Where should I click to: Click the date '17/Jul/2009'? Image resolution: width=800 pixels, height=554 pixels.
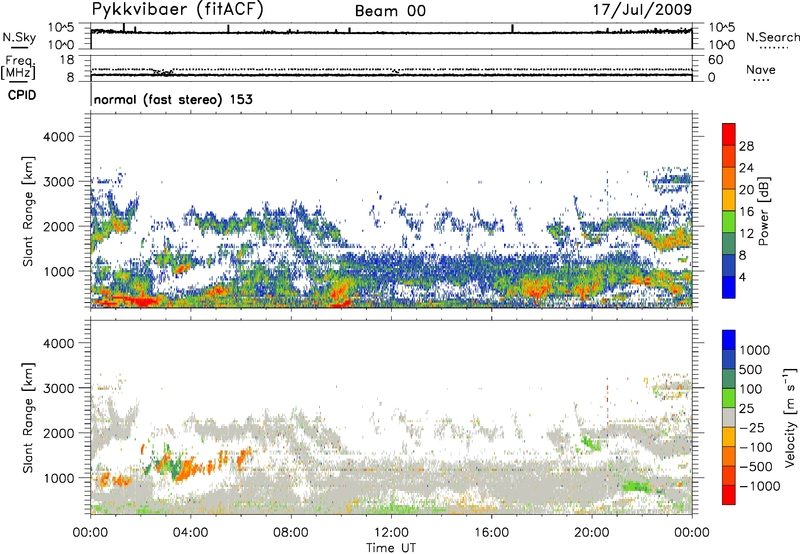pos(642,10)
